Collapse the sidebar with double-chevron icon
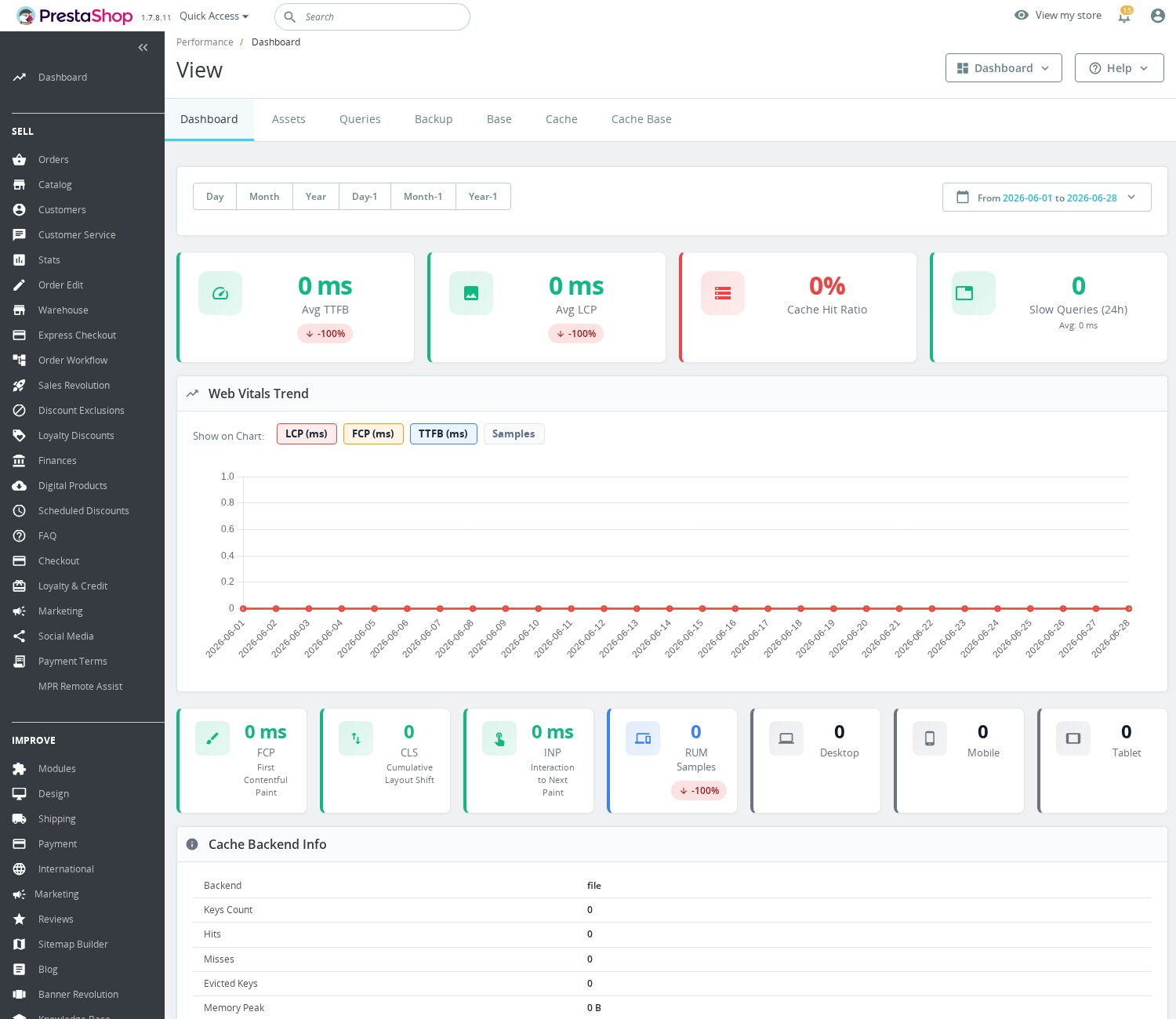 143,48
